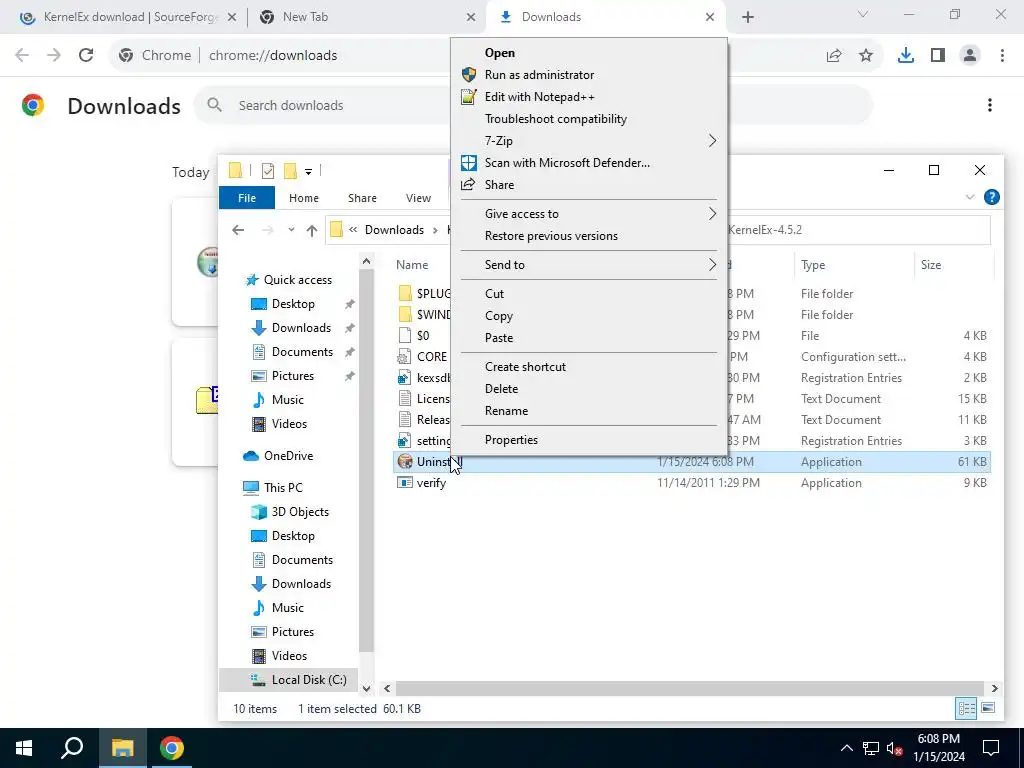Choose Rename in the context menu
The image size is (1024, 768).
coord(506,411)
